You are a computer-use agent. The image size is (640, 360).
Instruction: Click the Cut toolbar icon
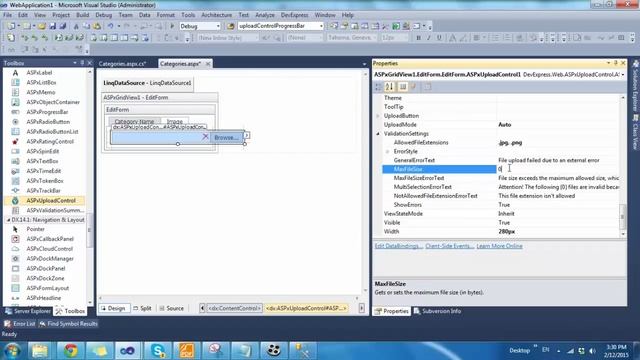[x=76, y=26]
